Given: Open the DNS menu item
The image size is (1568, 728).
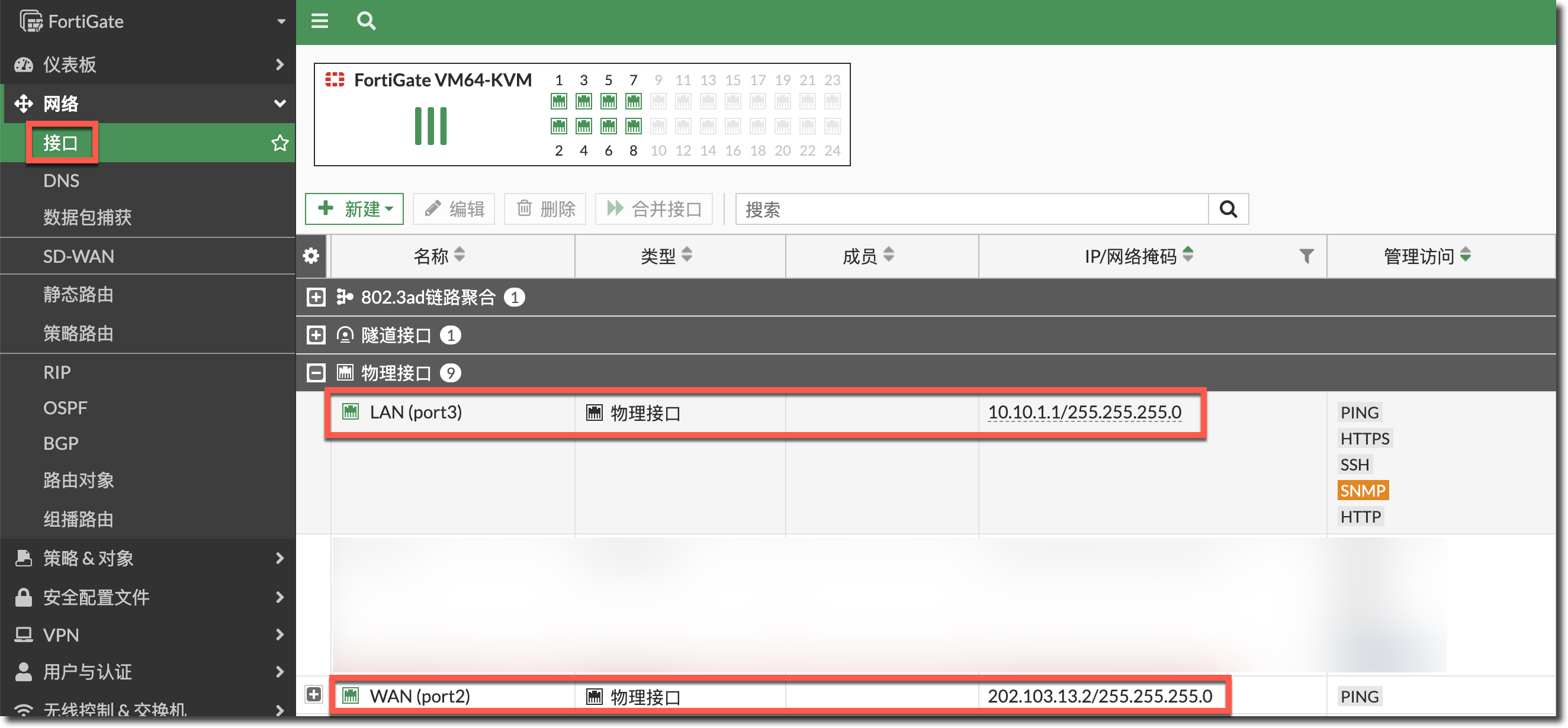Looking at the screenshot, I should pyautogui.click(x=61, y=181).
